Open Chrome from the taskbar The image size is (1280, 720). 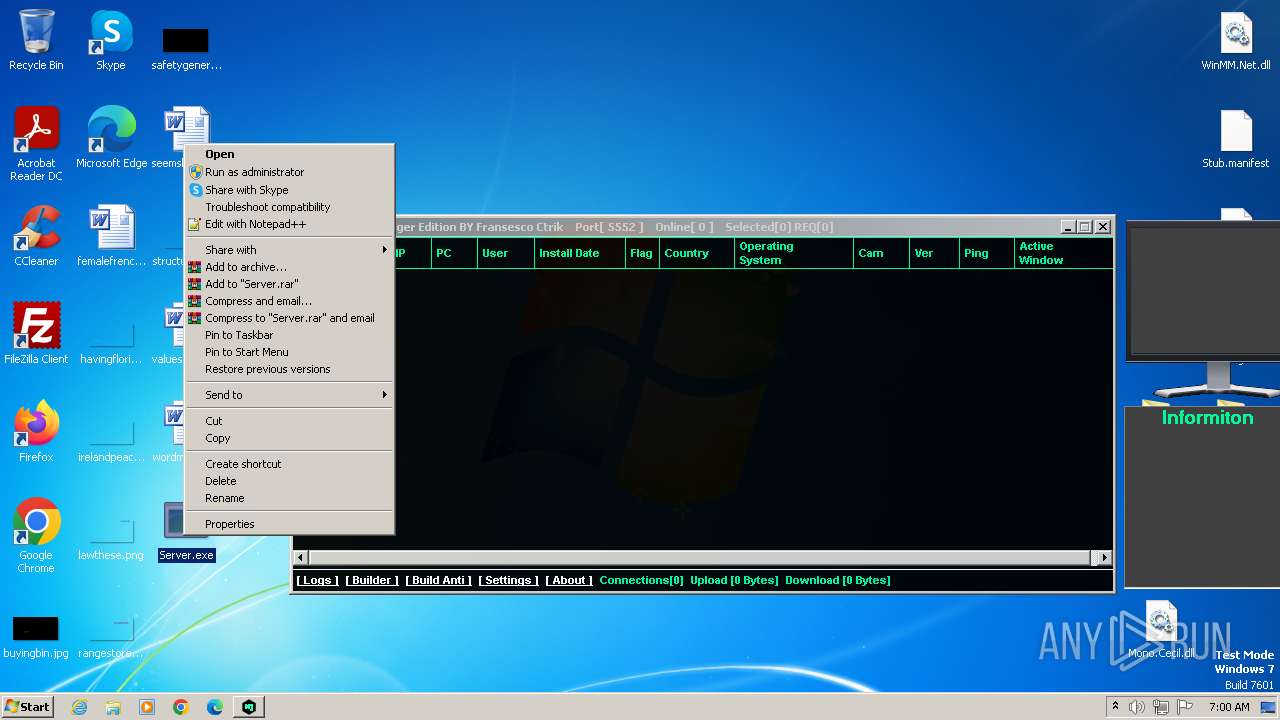181,707
